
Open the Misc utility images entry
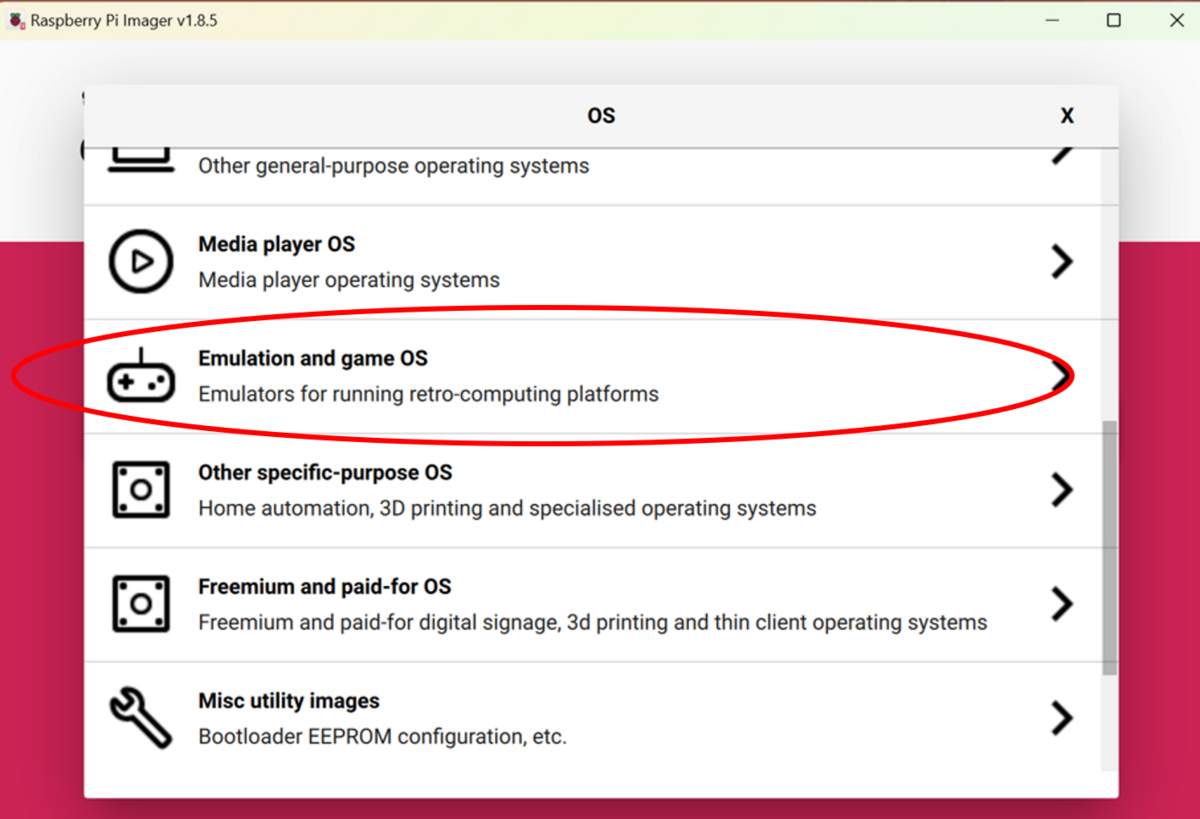click(x=592, y=718)
